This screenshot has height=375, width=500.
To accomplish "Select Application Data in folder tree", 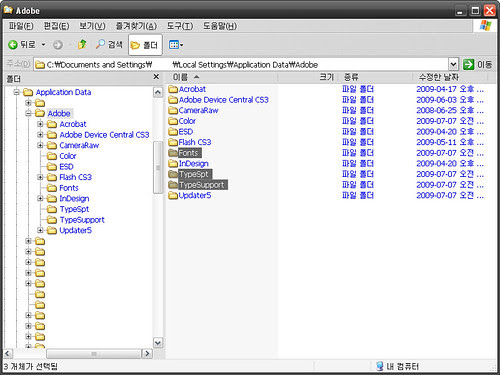I will [x=63, y=92].
